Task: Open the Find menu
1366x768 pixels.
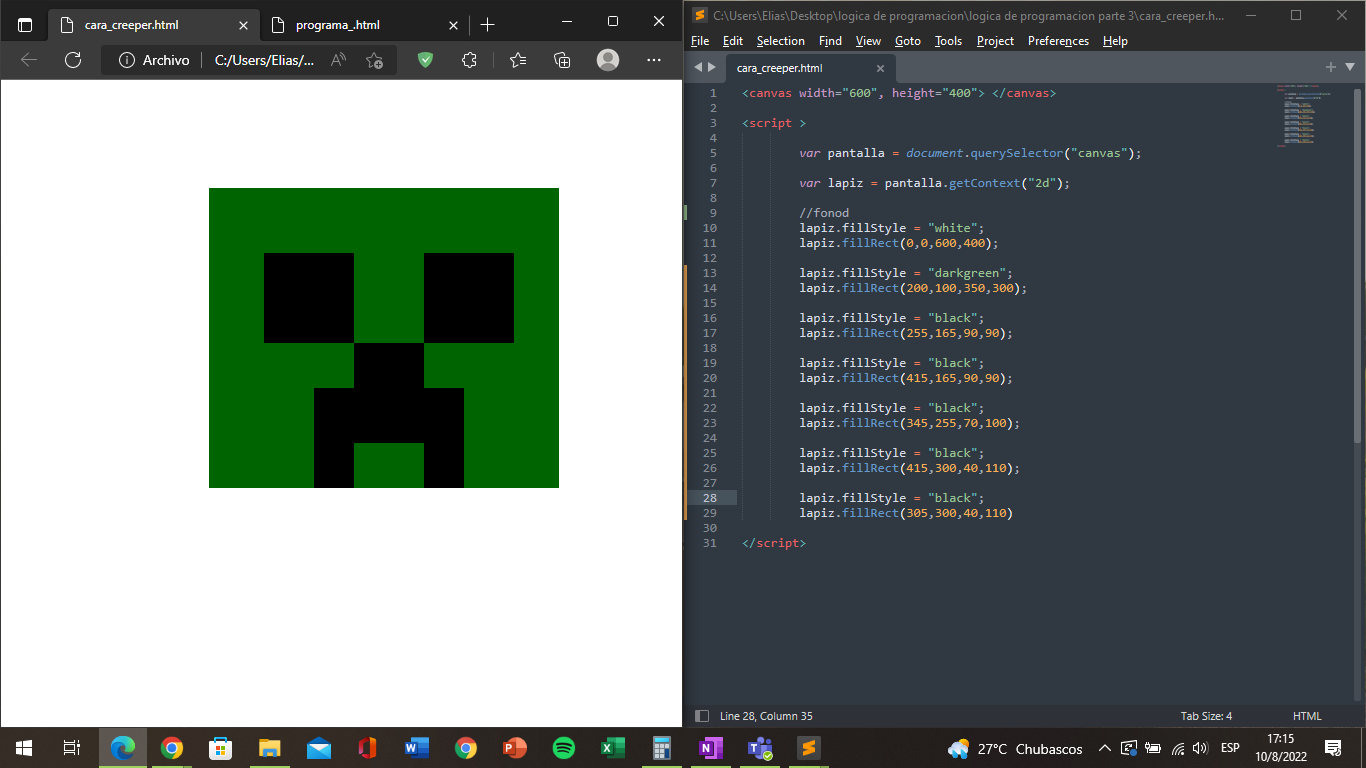Action: click(x=830, y=41)
